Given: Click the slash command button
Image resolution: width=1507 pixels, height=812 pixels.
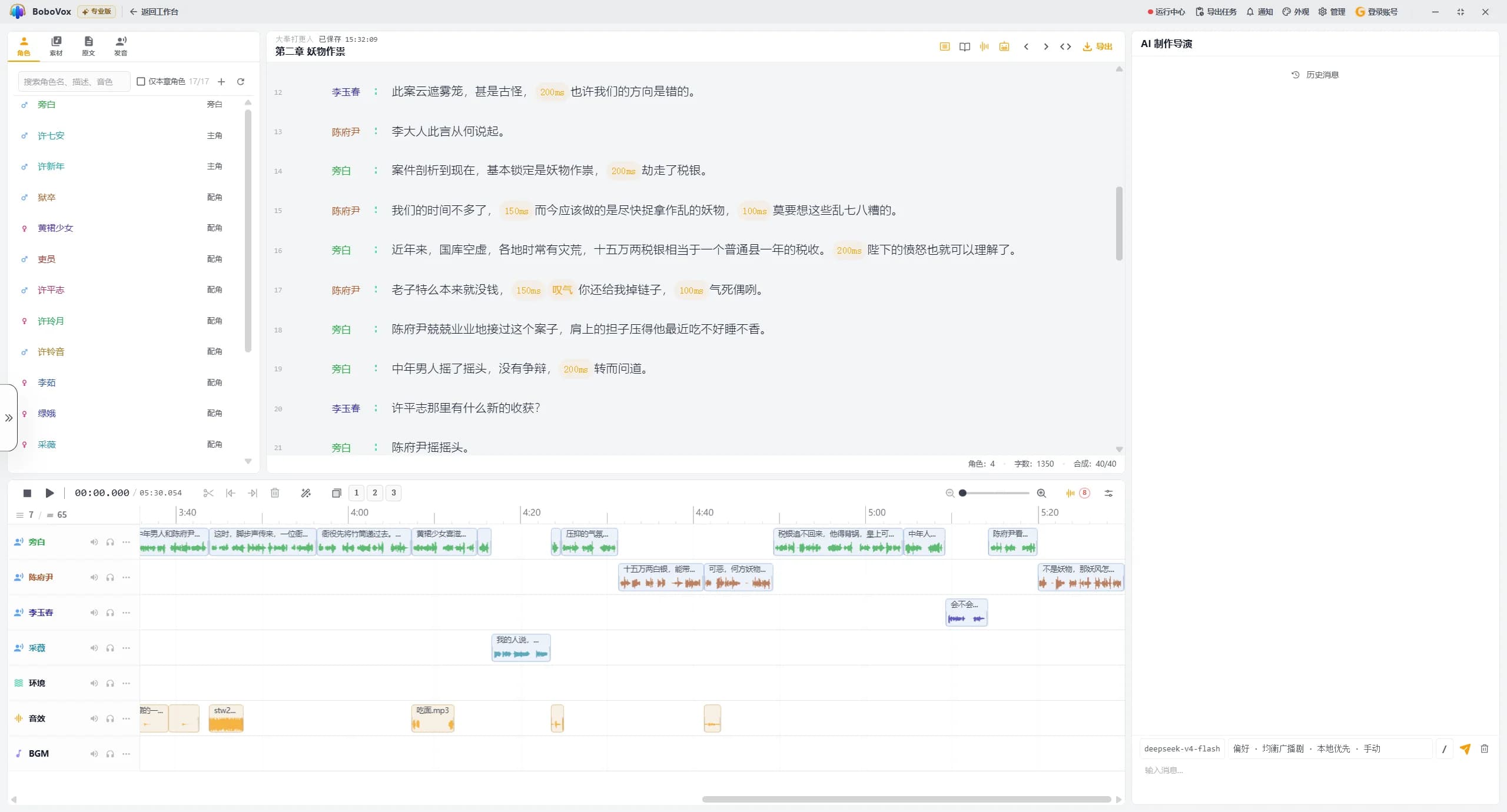Looking at the screenshot, I should 1444,748.
